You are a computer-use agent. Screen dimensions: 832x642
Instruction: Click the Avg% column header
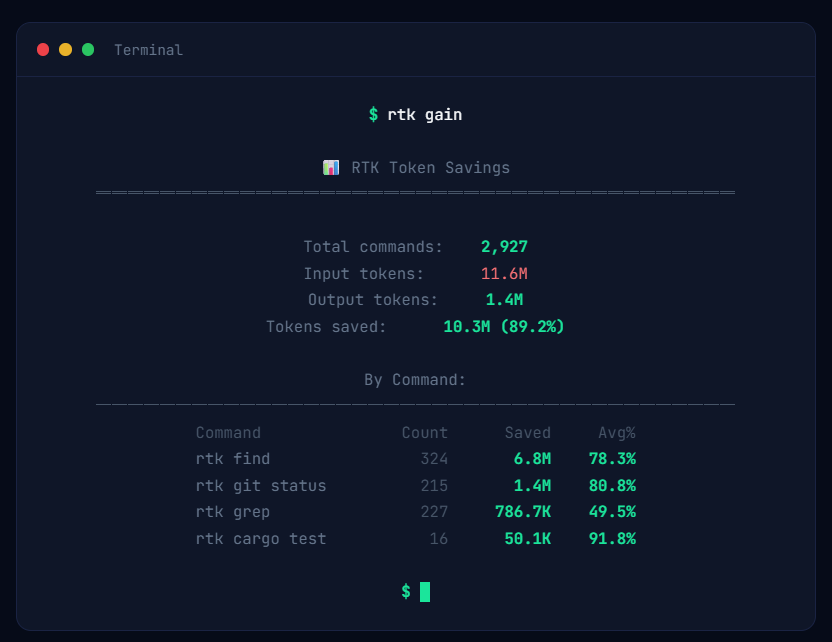tap(617, 432)
